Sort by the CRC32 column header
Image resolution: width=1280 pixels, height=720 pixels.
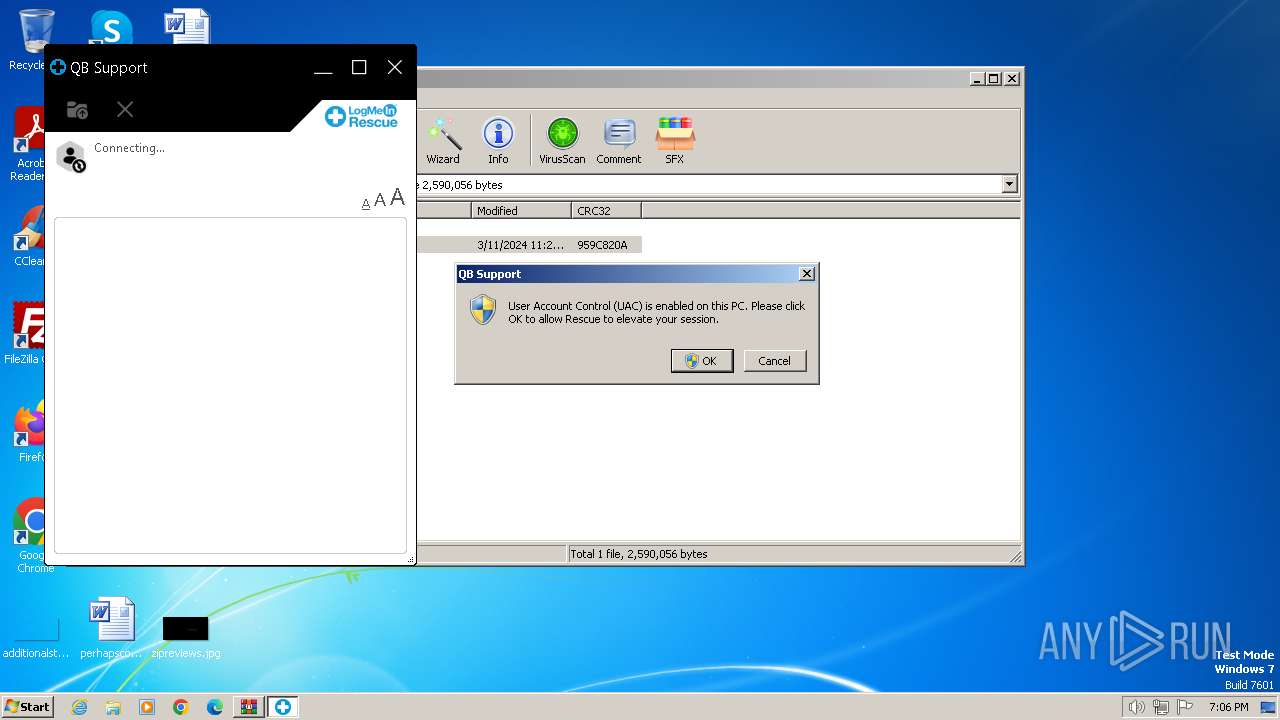coord(606,211)
